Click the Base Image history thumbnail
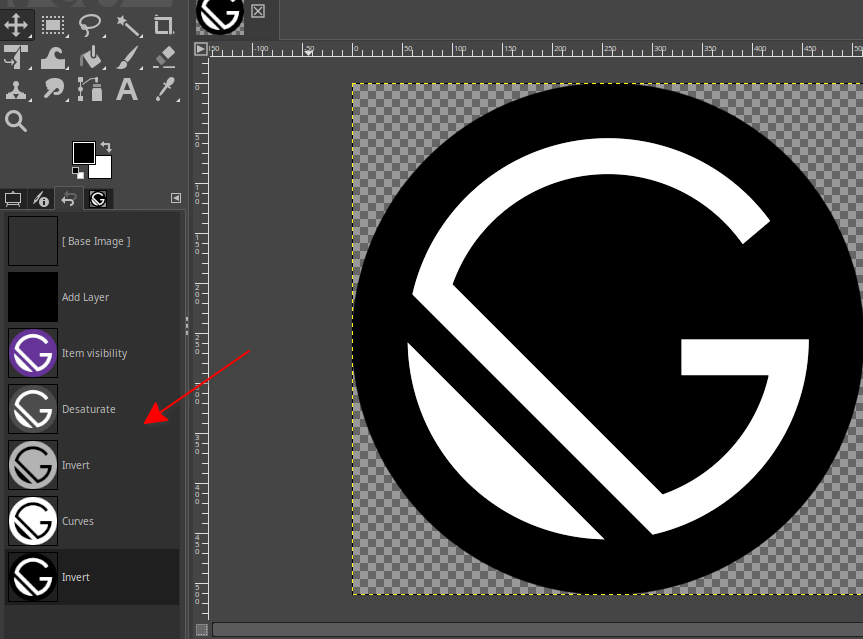Image resolution: width=863 pixels, height=639 pixels. [33, 241]
